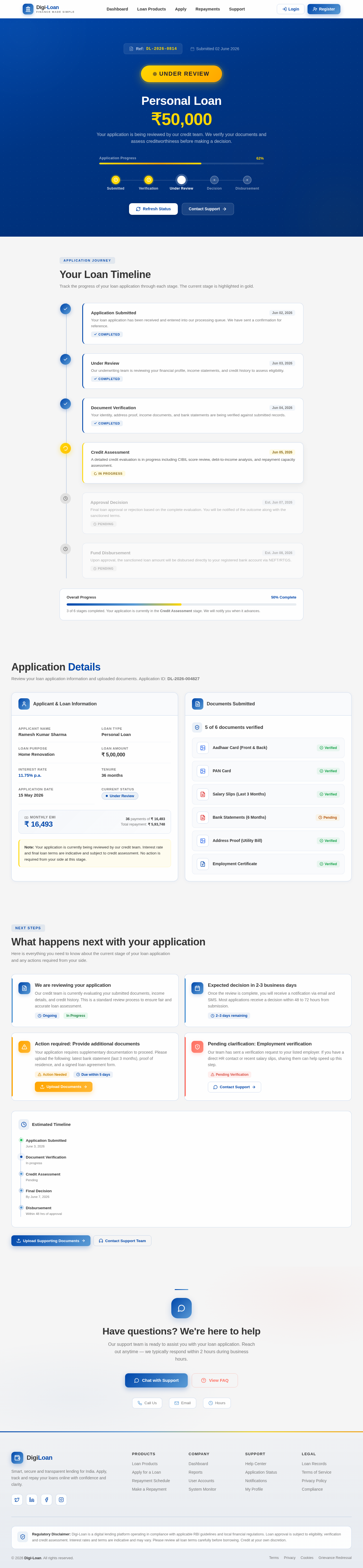Go to Apply in top navigation
This screenshot has width=363, height=1568.
coord(181,9)
